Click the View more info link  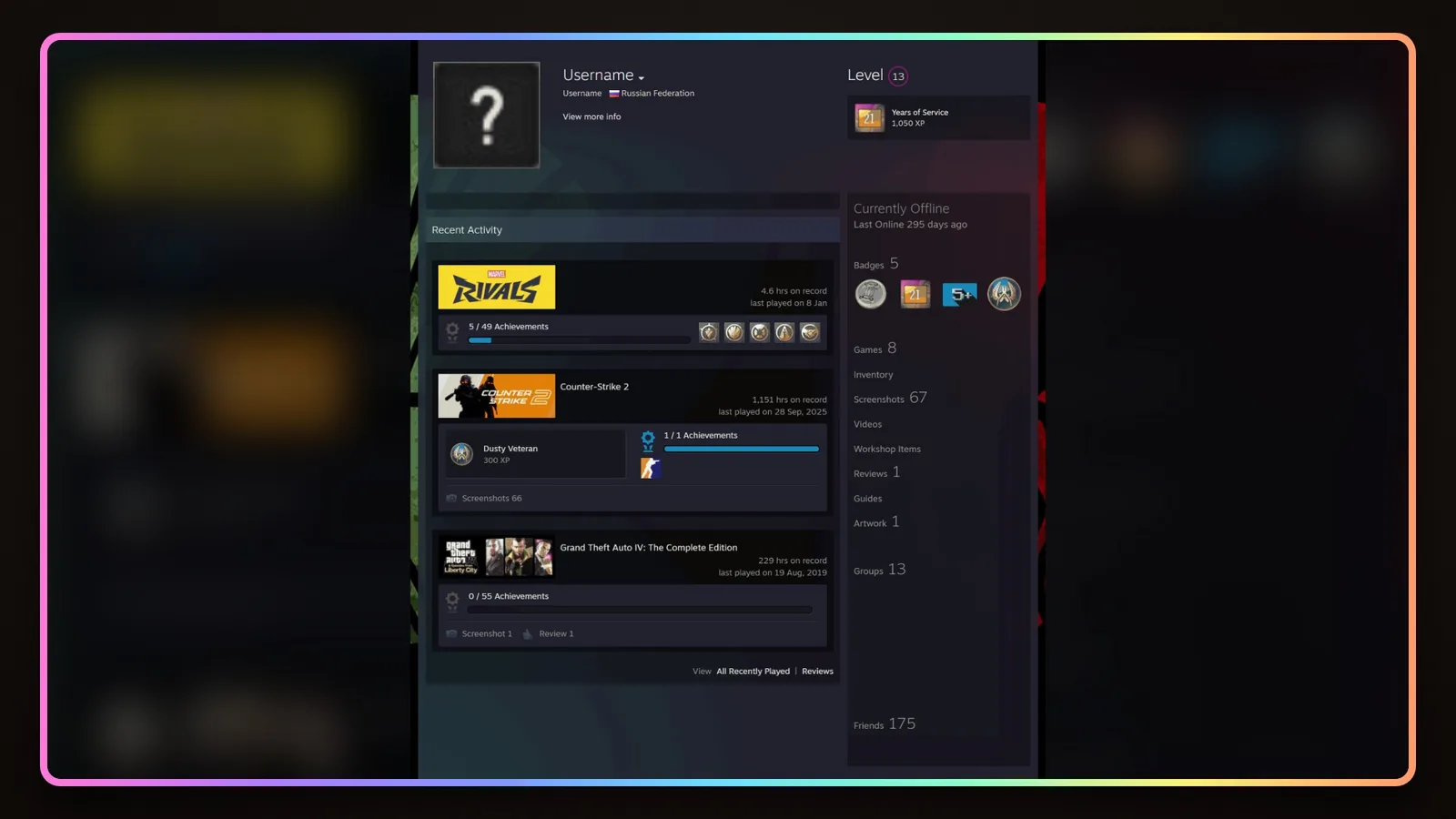(591, 116)
